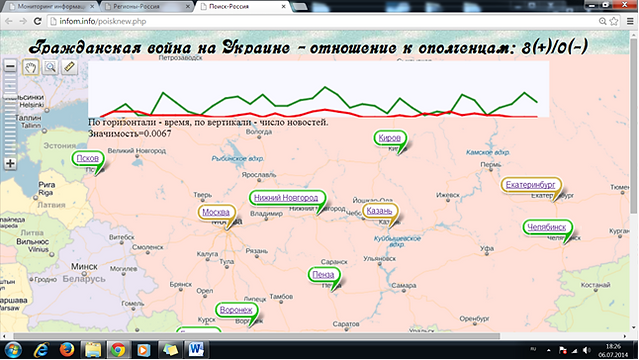Open a new browser tab
Screen dimensions: 639x360
[x=300, y=7]
